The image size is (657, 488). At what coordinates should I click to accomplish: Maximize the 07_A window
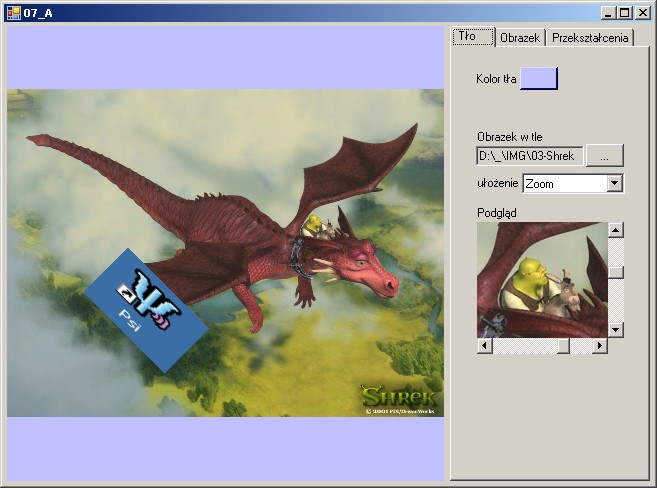(624, 13)
